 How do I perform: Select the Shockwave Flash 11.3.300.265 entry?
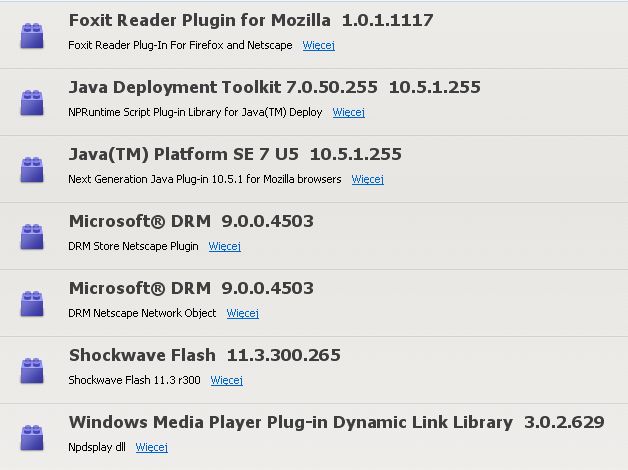click(205, 355)
